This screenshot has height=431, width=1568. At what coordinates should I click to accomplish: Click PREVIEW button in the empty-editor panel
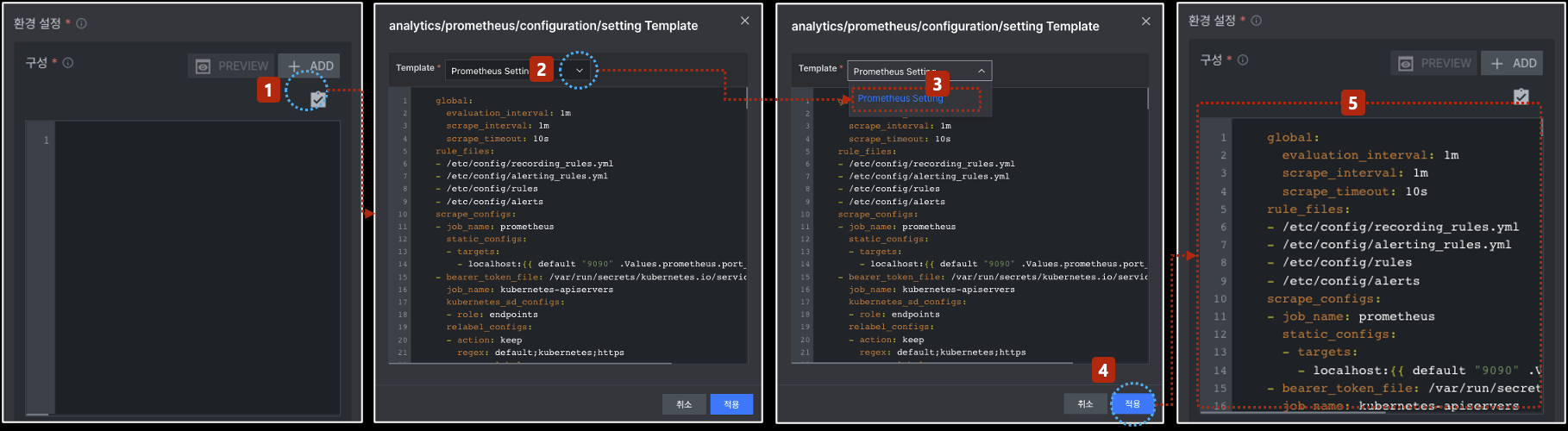tap(231, 66)
